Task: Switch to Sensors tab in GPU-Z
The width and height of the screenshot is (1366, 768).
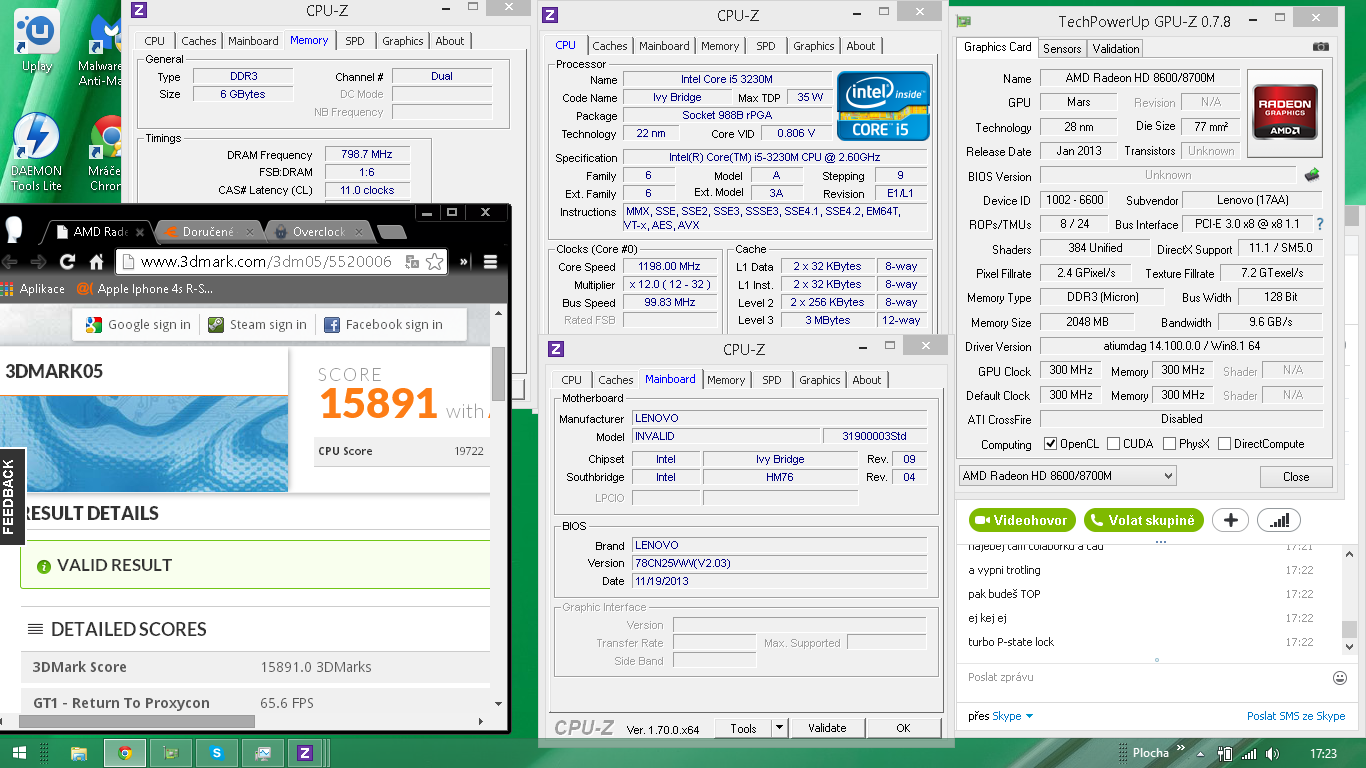Action: 1062,48
